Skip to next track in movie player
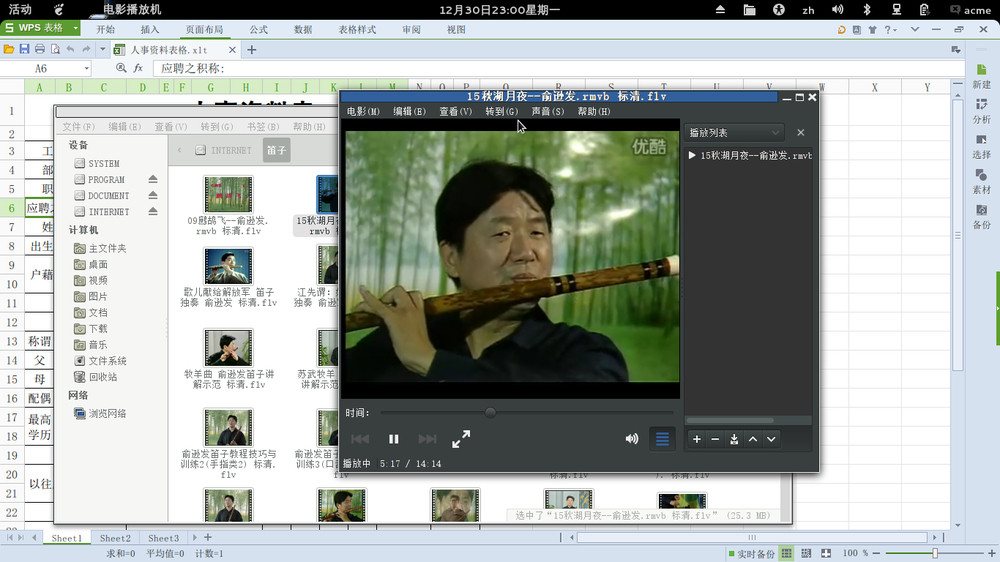1000x562 pixels. [427, 439]
